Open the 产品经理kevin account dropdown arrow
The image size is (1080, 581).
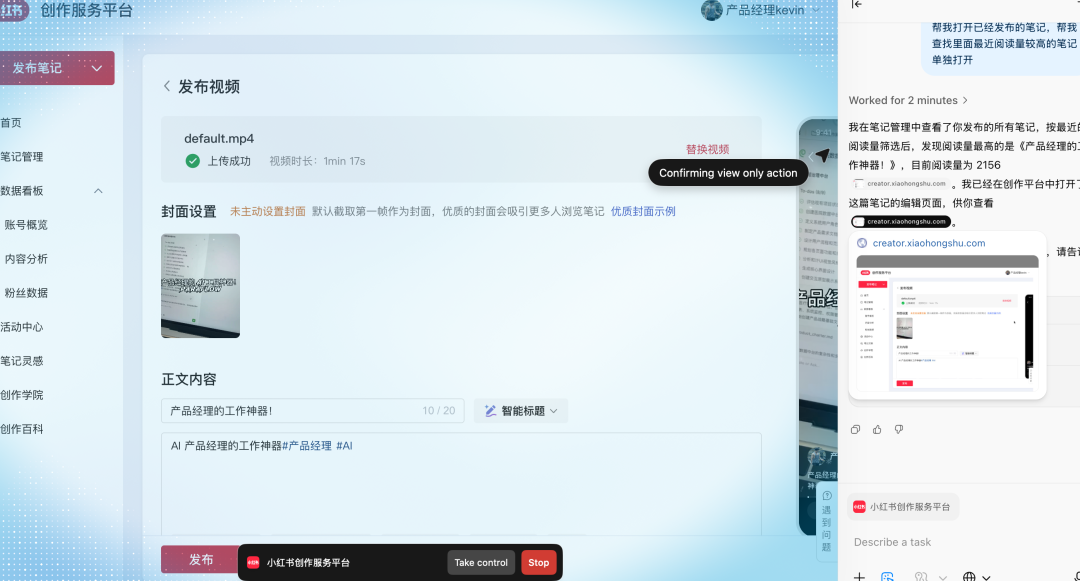[816, 10]
